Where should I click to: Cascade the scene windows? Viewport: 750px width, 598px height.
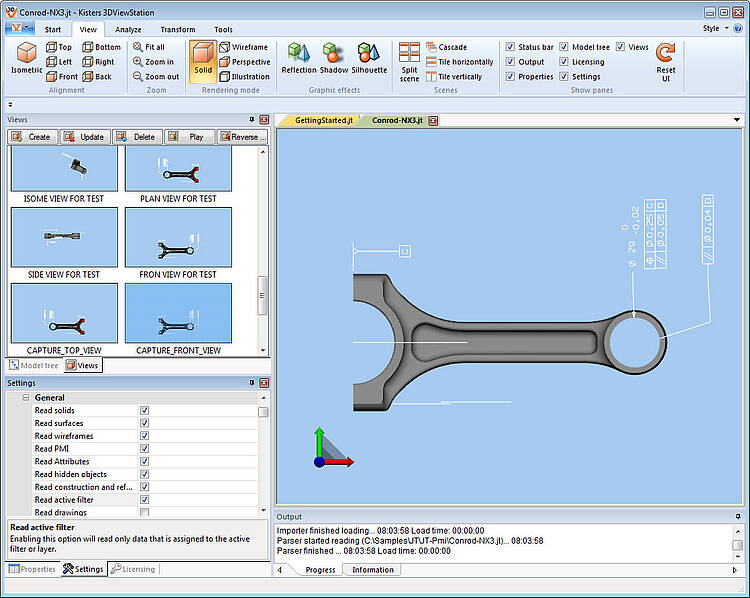click(x=446, y=47)
